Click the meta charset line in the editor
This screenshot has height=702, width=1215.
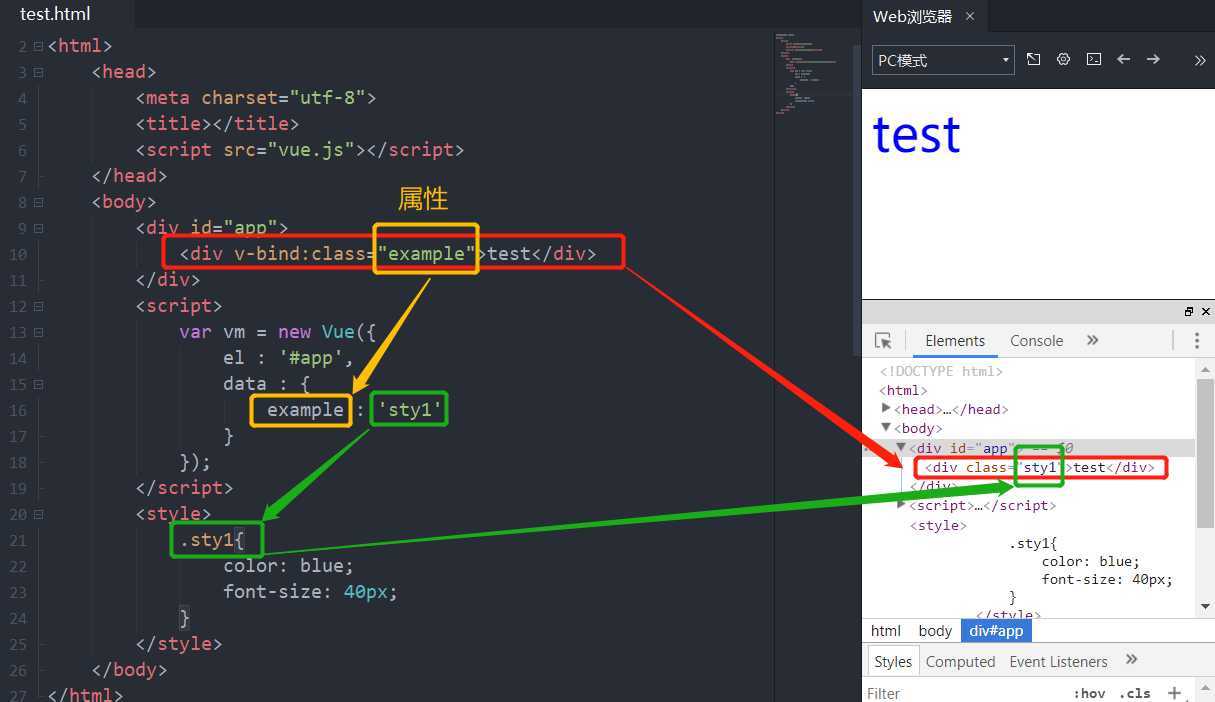256,98
